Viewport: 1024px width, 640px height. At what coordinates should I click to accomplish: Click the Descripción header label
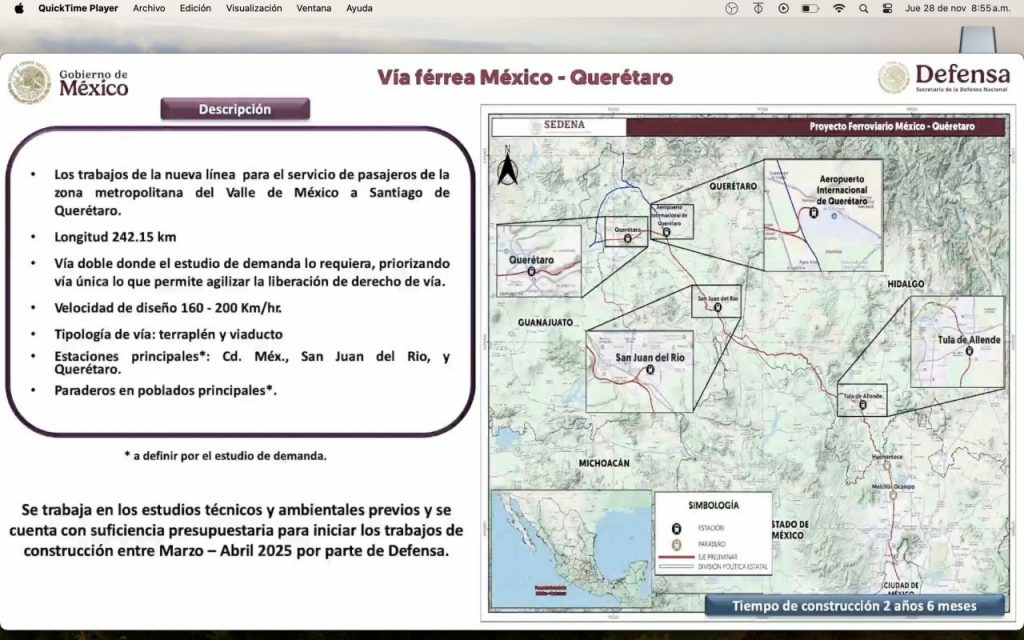(x=235, y=109)
